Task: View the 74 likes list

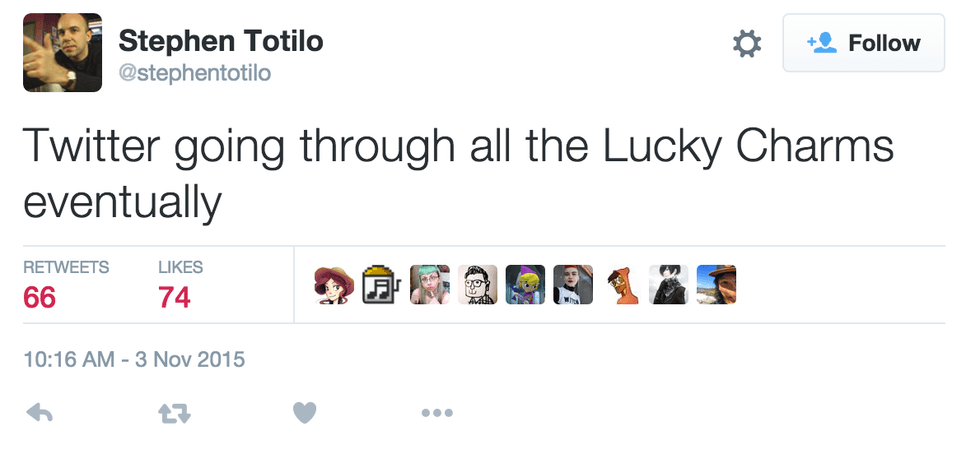Action: 174,297
